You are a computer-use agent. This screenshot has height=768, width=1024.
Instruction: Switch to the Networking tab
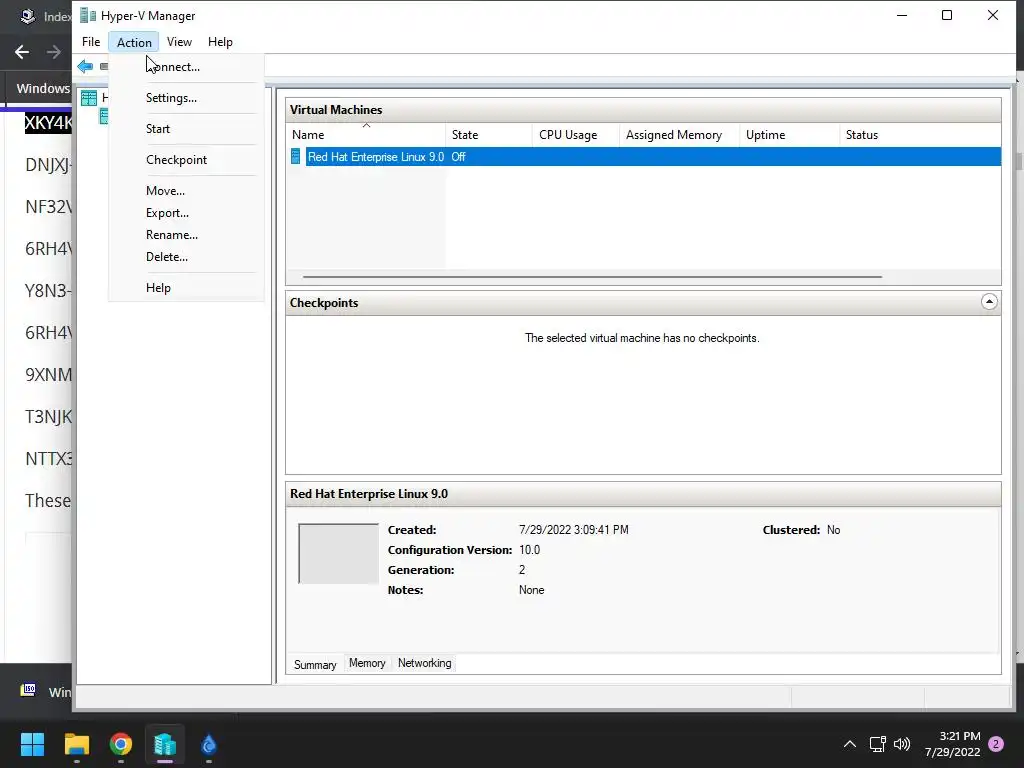pyautogui.click(x=424, y=663)
